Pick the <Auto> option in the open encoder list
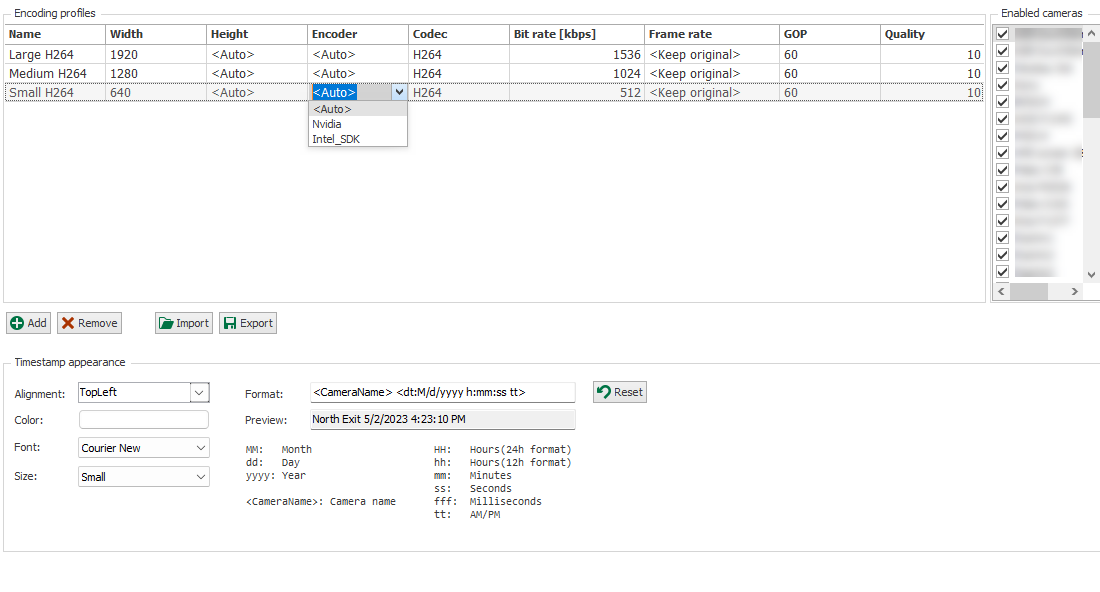 click(332, 109)
